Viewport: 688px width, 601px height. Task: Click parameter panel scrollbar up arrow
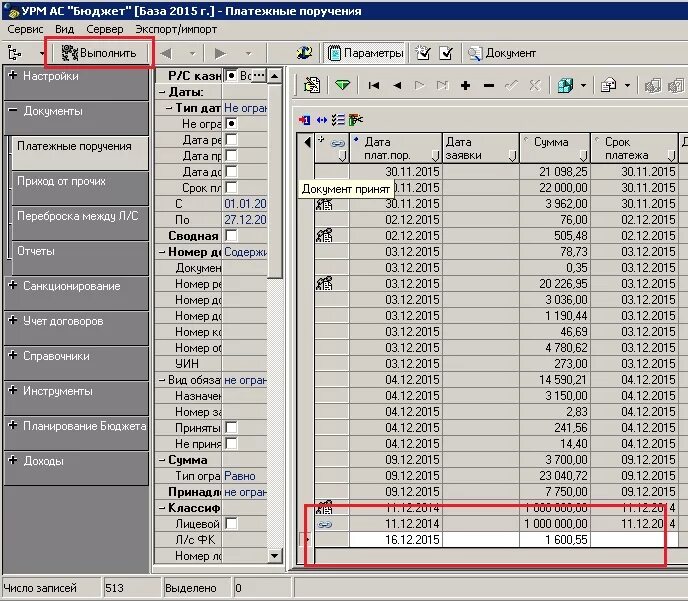click(x=275, y=76)
